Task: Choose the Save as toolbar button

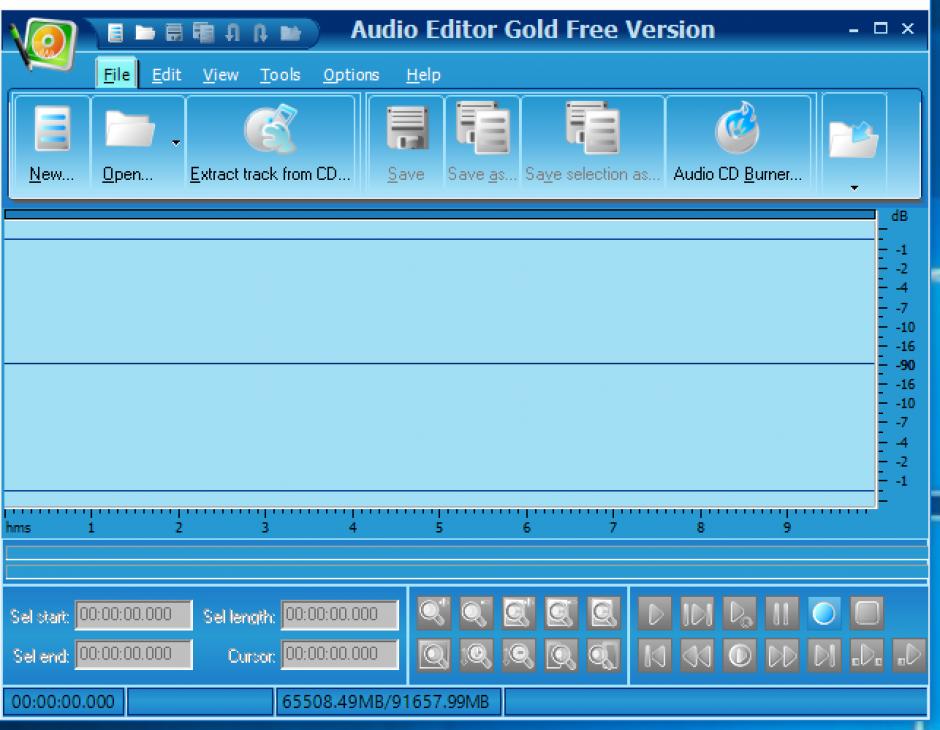Action: point(482,143)
